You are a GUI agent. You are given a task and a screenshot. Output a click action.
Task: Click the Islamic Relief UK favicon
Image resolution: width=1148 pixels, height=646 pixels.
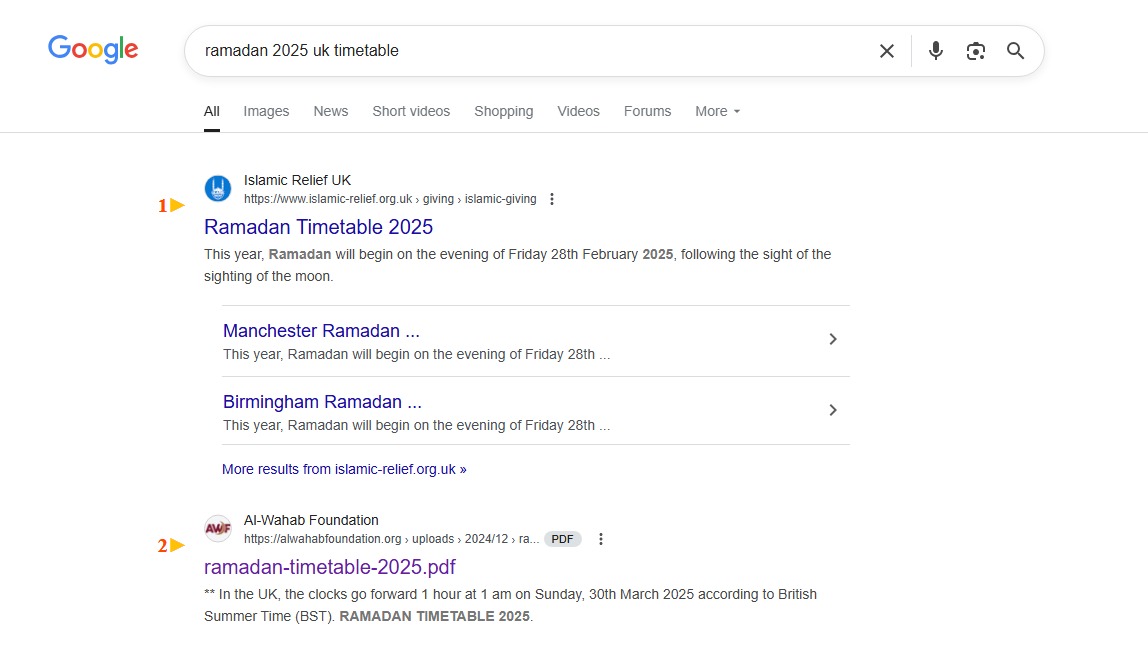coord(218,189)
